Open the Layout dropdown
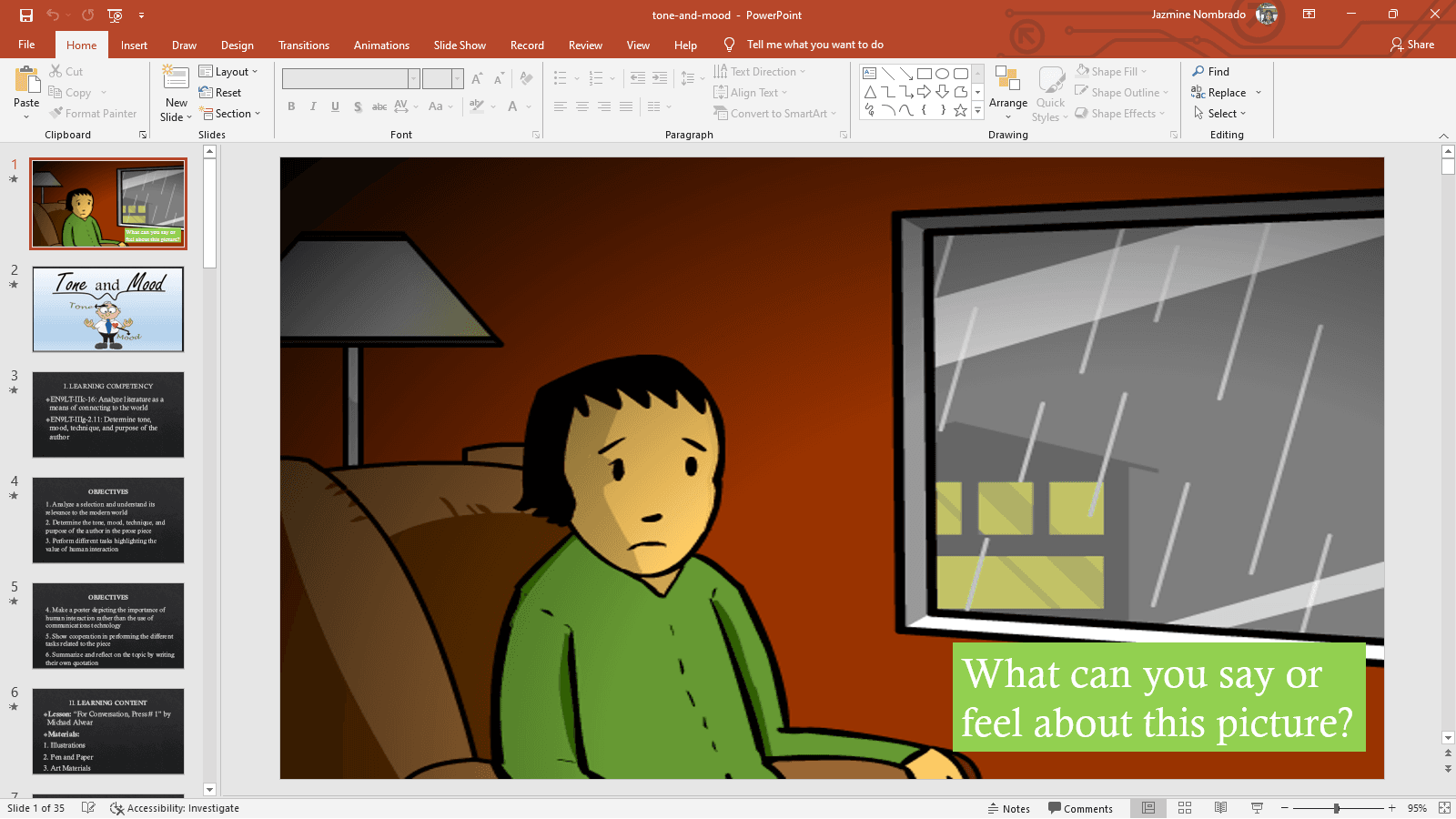Image resolution: width=1456 pixels, height=819 pixels. (x=230, y=71)
